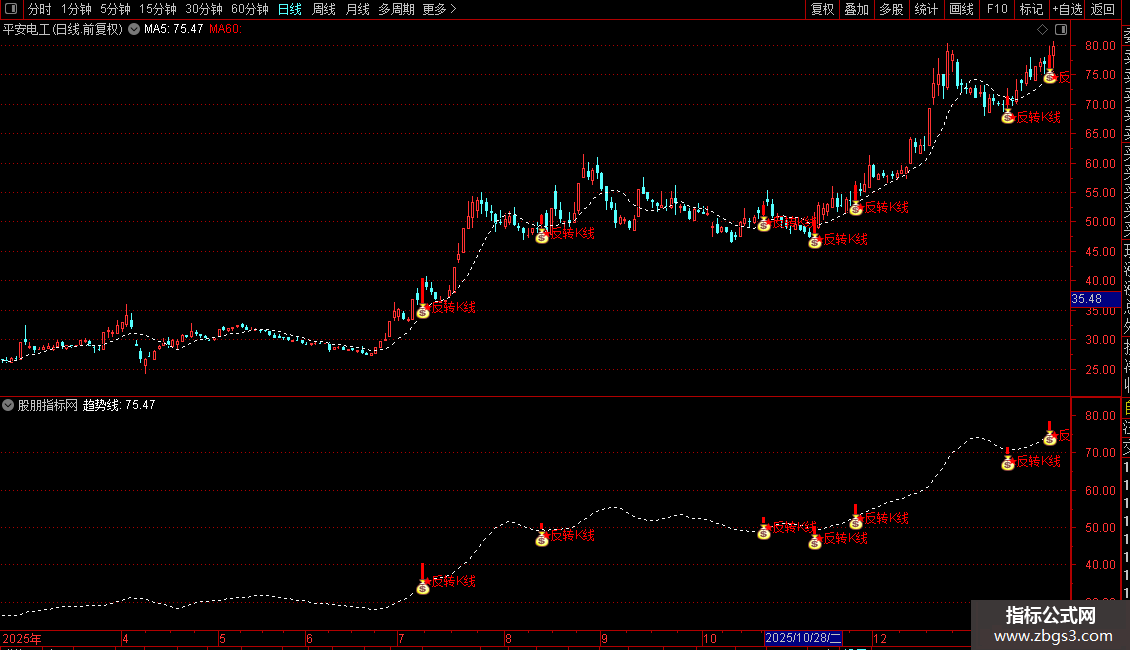Select the 30分钟 period tab
Viewport: 1130px width, 650px height.
point(203,9)
